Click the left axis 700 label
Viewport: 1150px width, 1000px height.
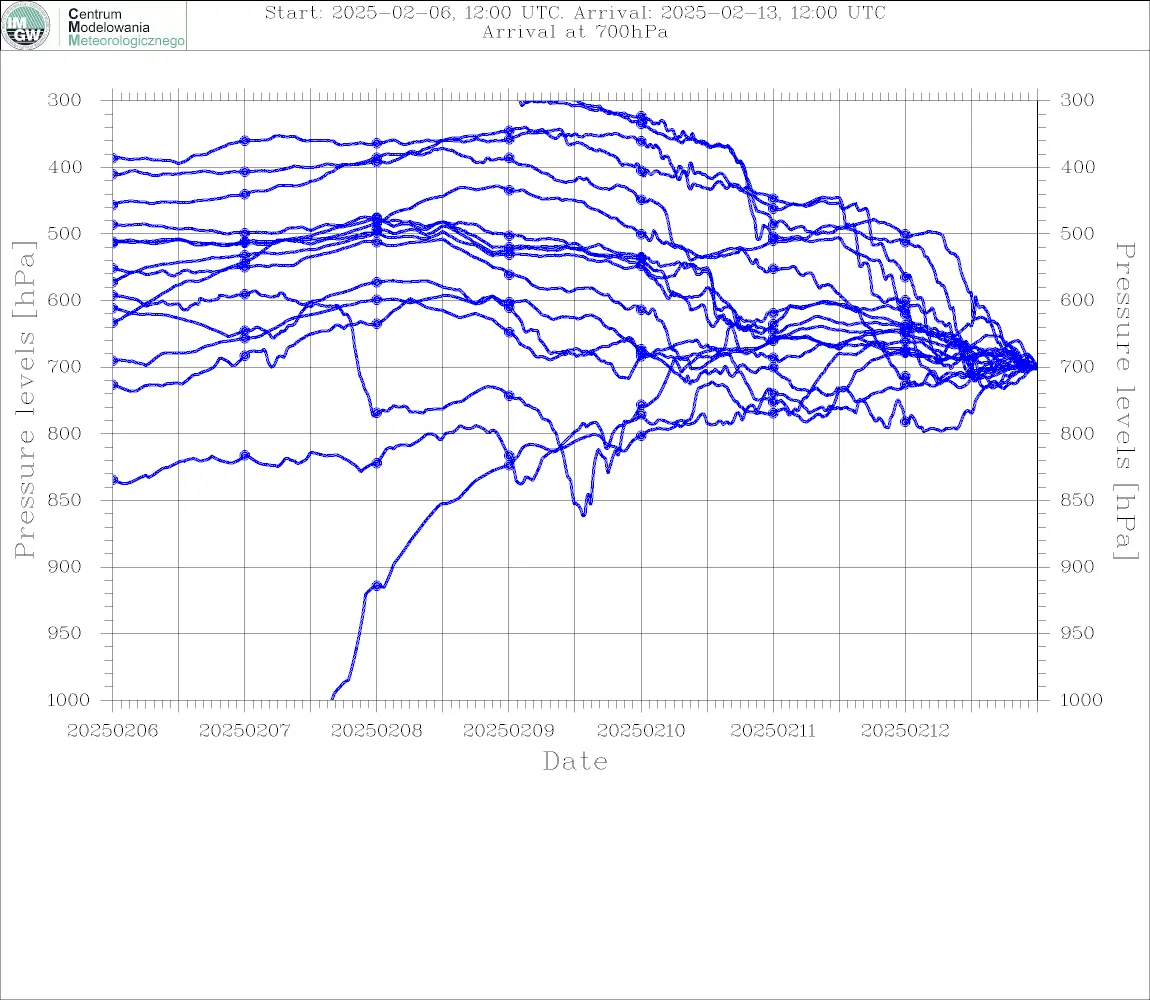[x=65, y=367]
